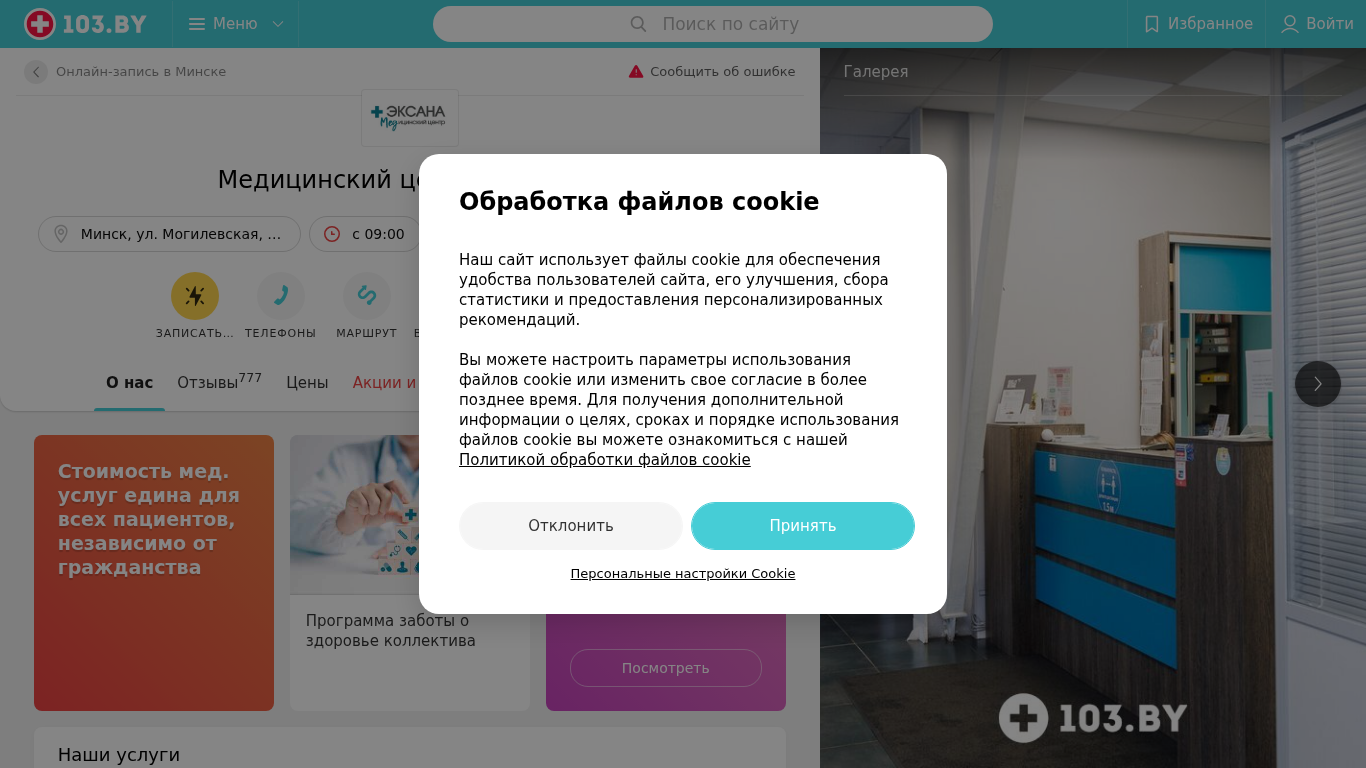Screen dimensions: 1366x768
Task: Switch to the Цены tab
Action: tap(307, 382)
